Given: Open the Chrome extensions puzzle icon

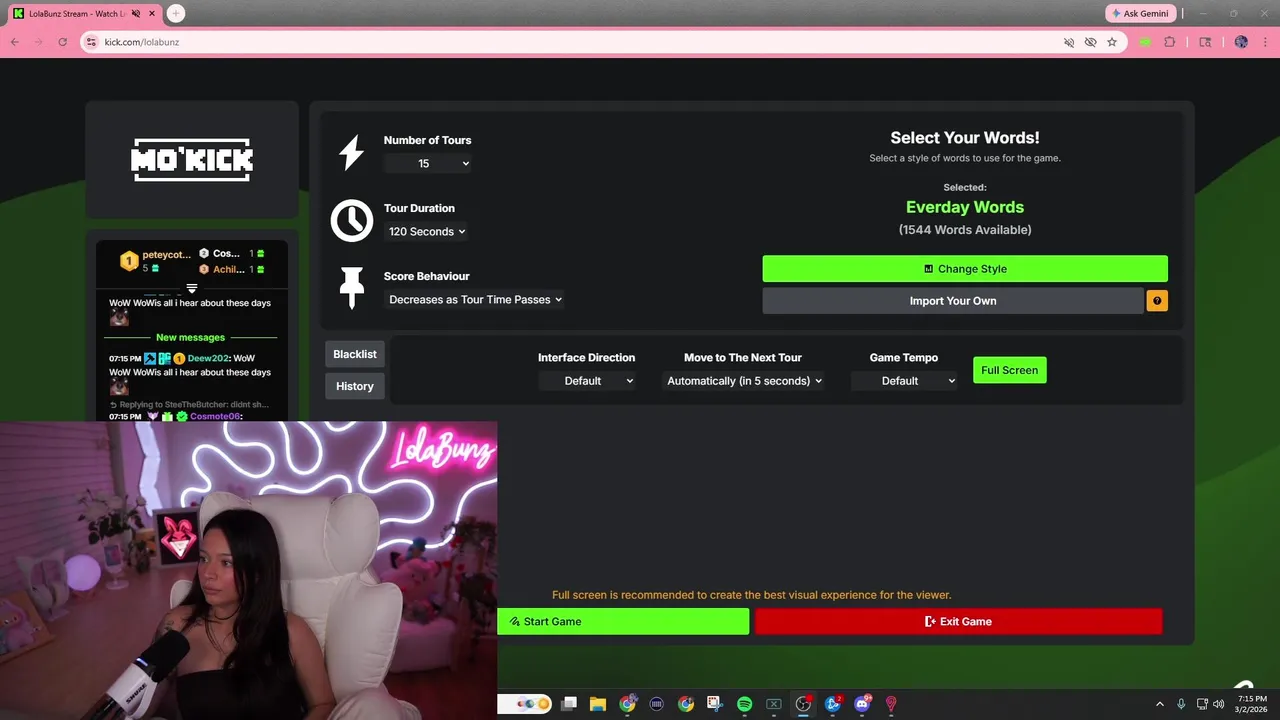Looking at the screenshot, I should click(1170, 42).
